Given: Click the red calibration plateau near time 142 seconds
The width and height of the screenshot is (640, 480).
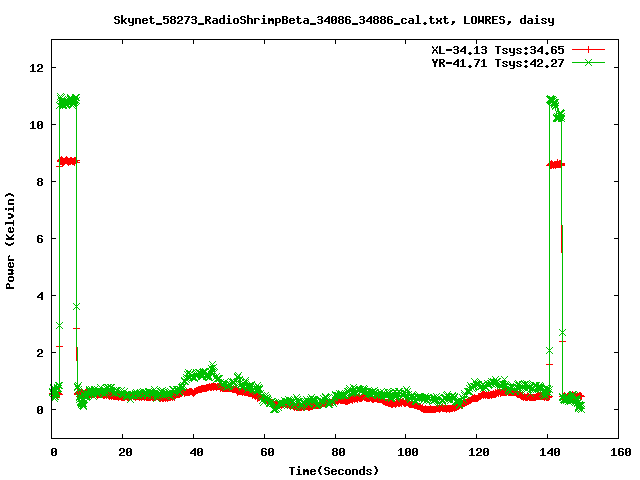Looking at the screenshot, I should click(x=556, y=164).
